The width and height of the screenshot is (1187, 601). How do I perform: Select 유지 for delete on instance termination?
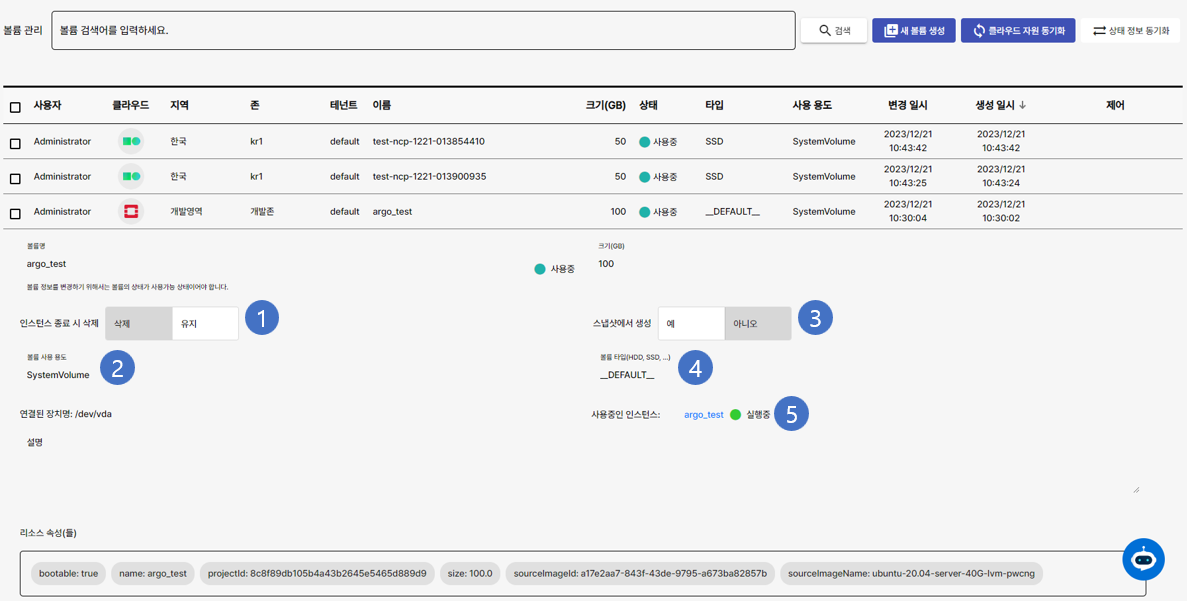click(205, 323)
